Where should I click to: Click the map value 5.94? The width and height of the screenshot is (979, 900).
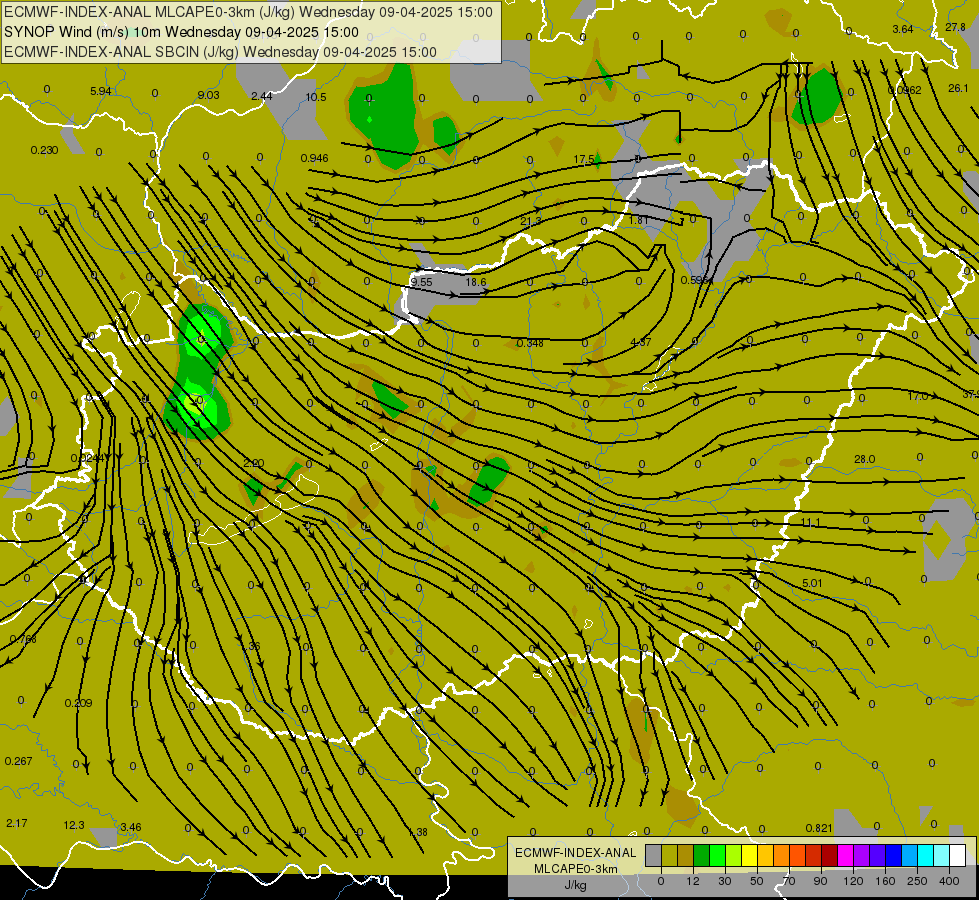tap(101, 91)
